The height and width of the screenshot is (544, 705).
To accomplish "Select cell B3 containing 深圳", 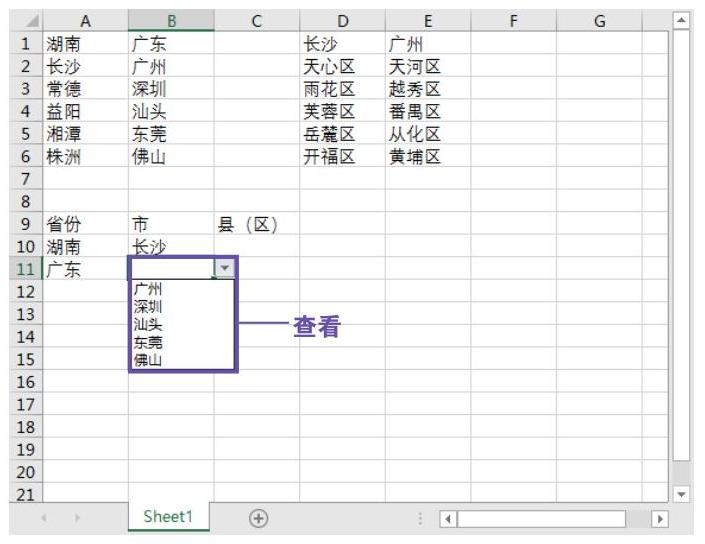I will click(171, 88).
